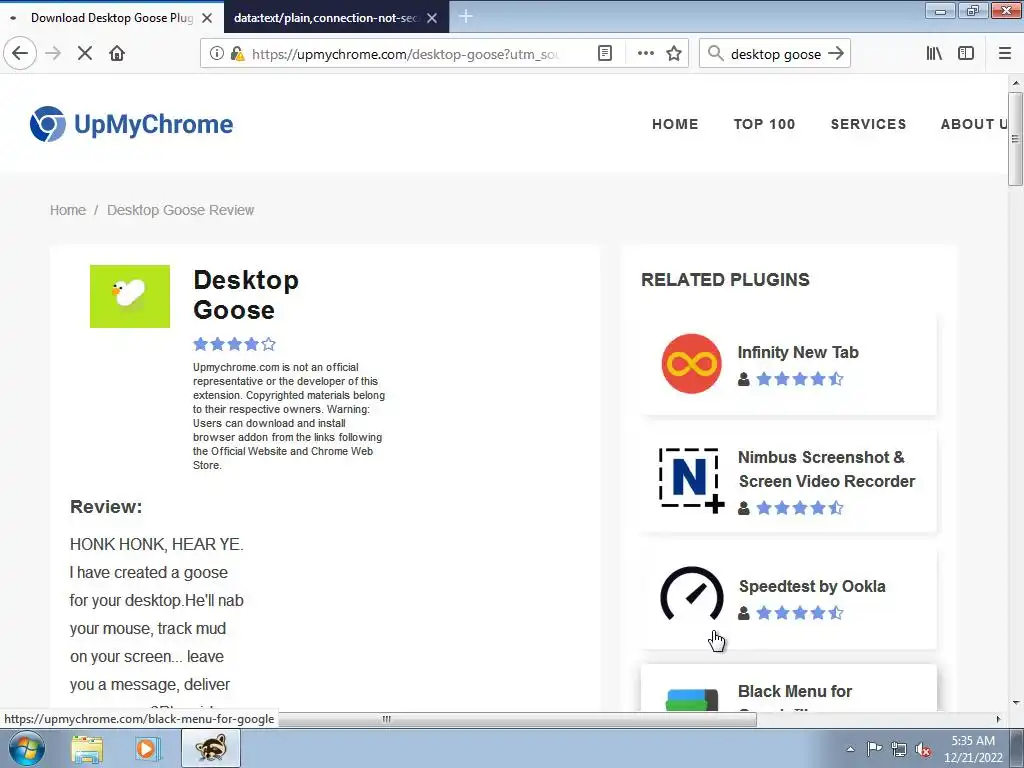Click the Speedtest by Ookla gauge icon

tap(692, 596)
